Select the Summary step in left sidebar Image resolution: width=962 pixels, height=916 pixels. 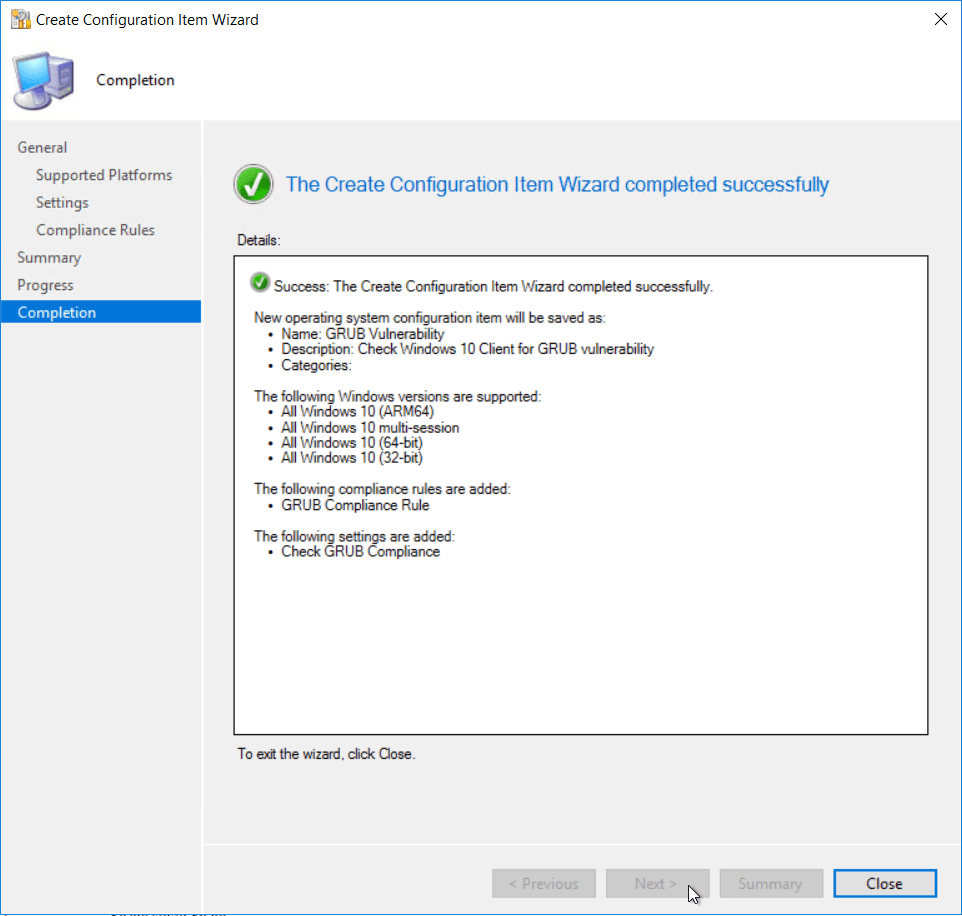[x=49, y=258]
